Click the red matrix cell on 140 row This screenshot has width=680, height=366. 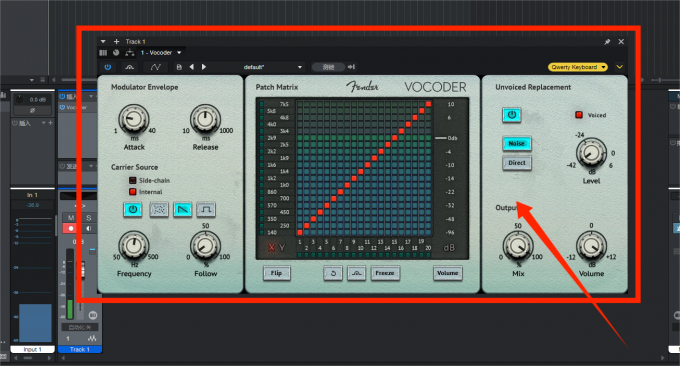[300, 232]
